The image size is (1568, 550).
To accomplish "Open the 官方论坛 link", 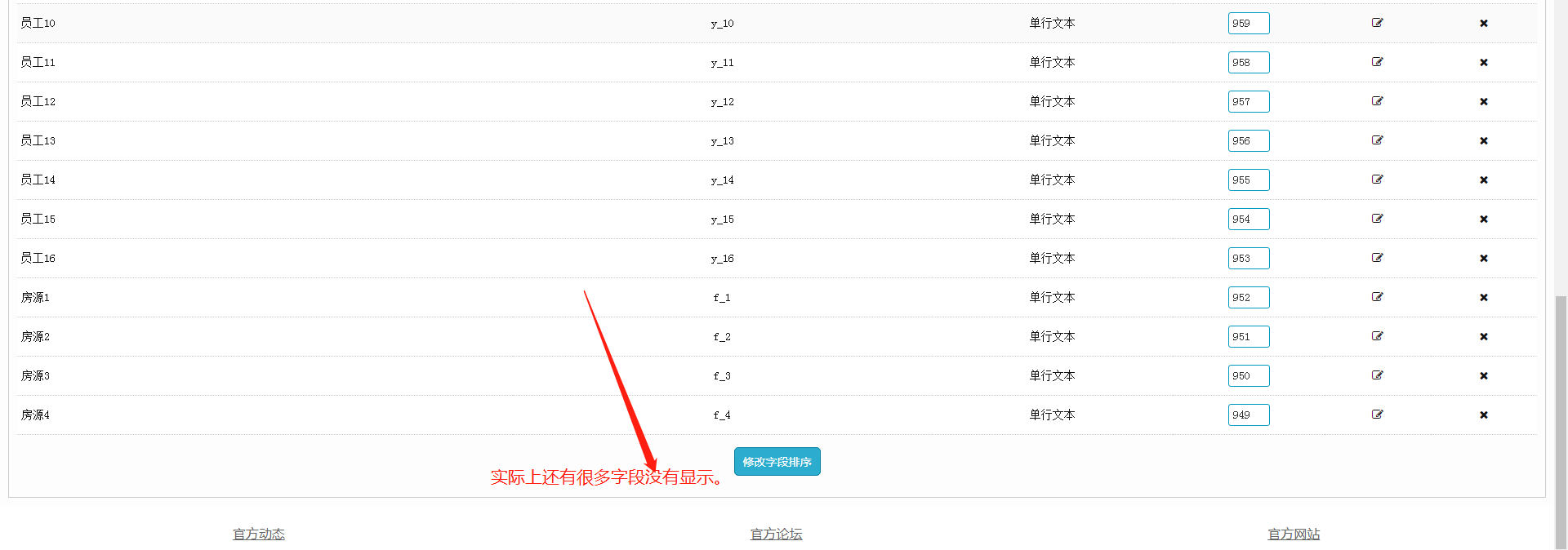I will click(776, 534).
